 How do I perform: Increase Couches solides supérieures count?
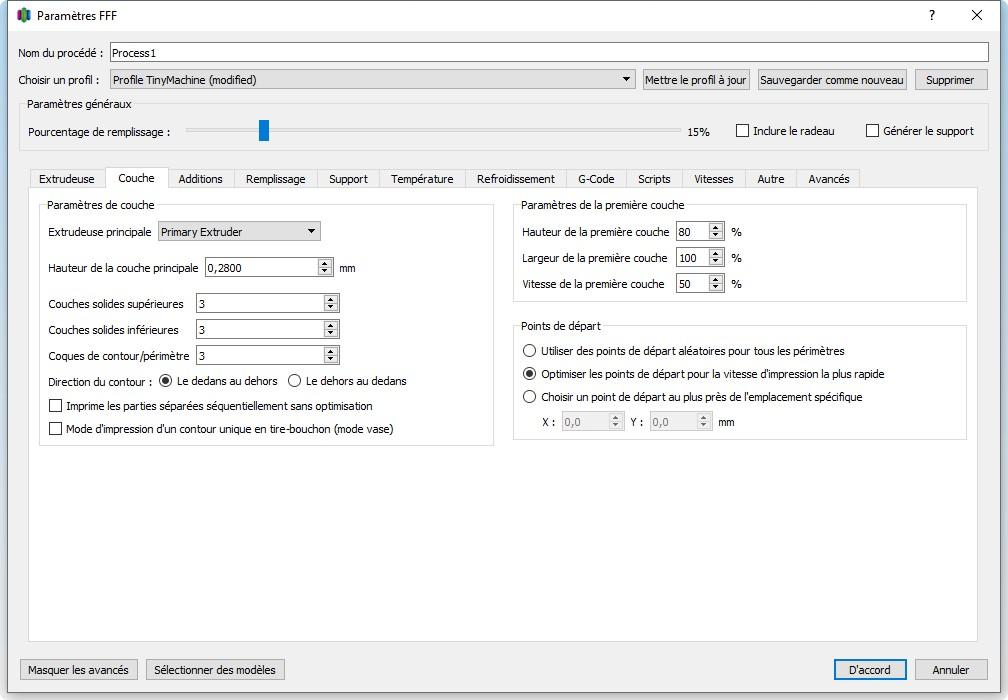[x=330, y=300]
